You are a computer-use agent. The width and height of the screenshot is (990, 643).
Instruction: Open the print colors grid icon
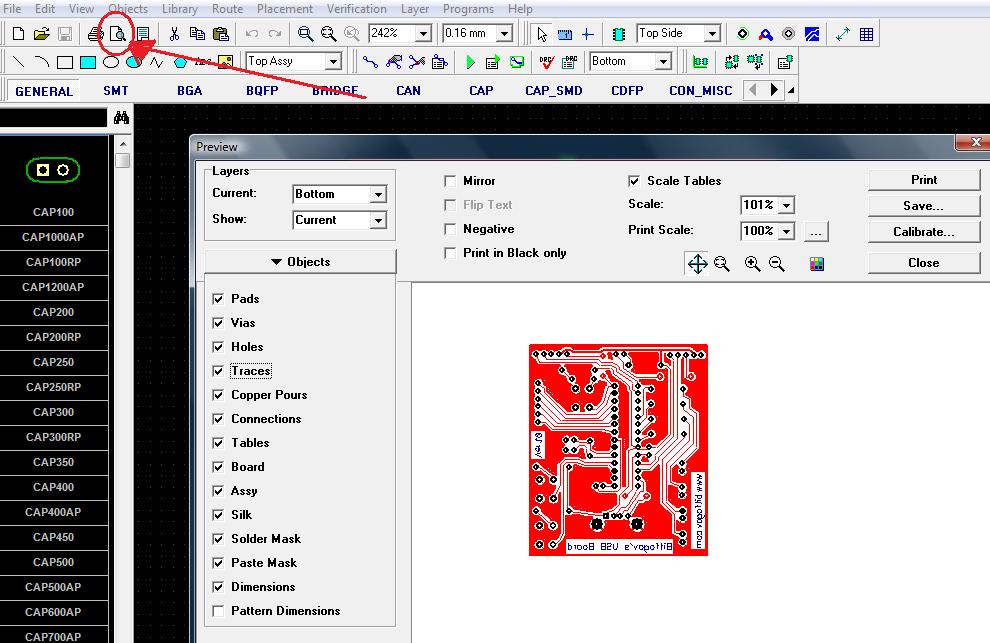pos(817,263)
